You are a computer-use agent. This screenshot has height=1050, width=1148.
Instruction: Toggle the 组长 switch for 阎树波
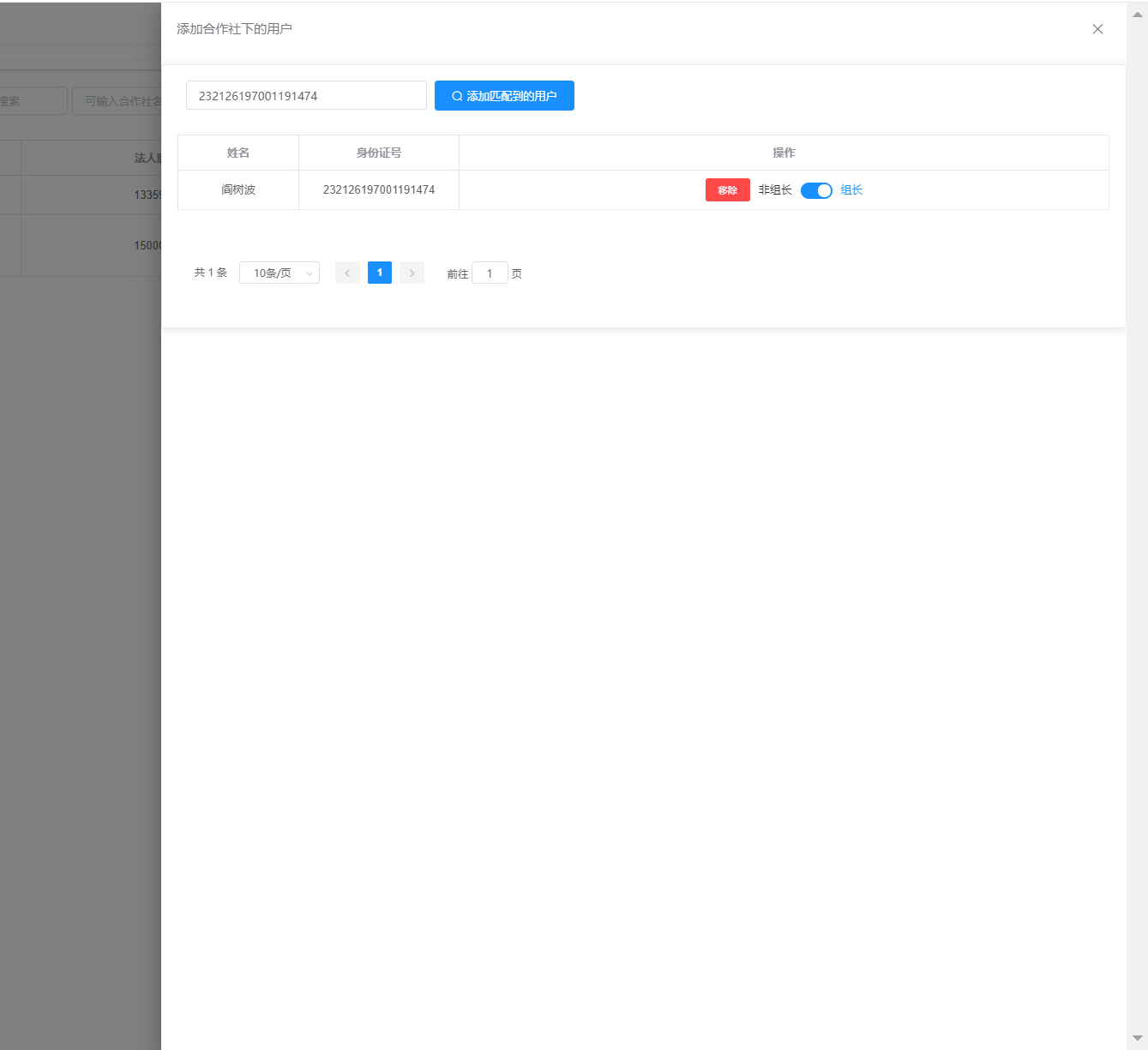[816, 190]
